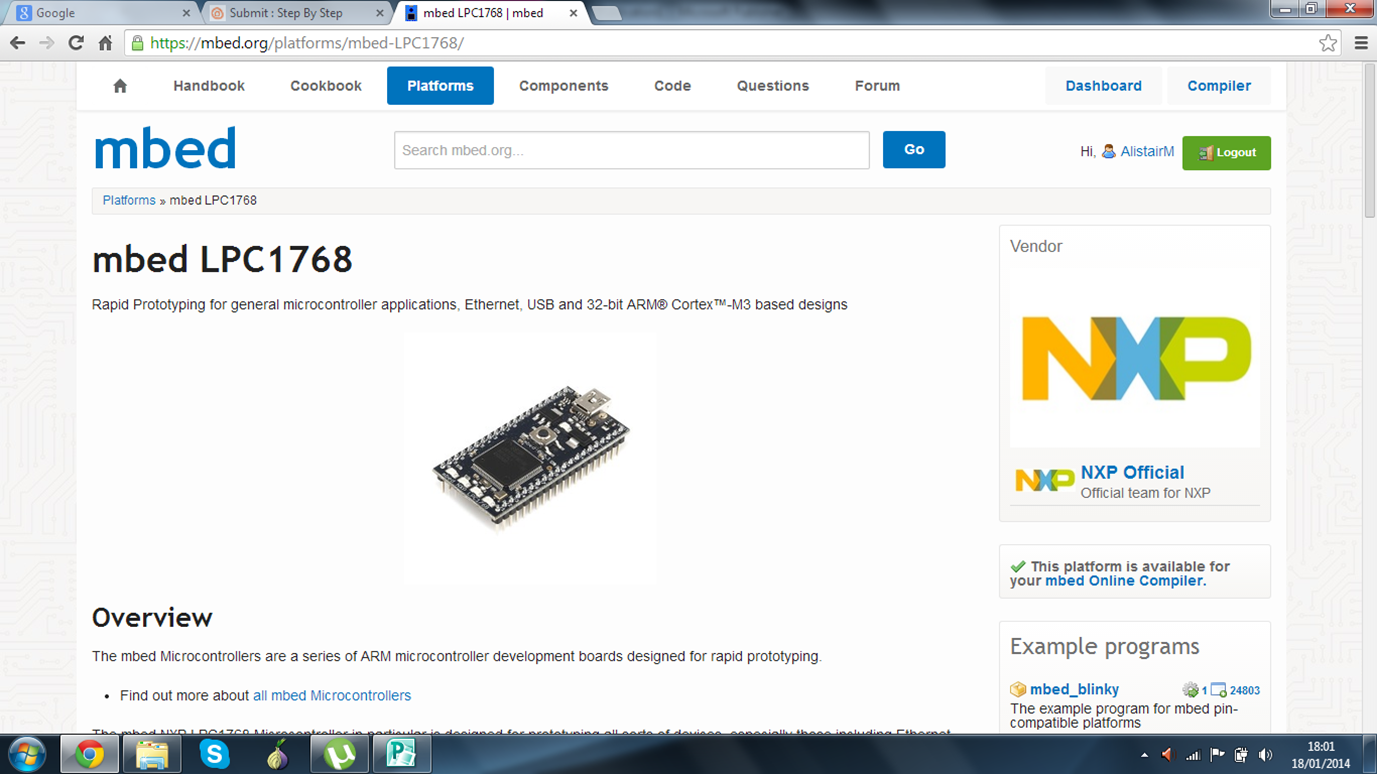The image size is (1377, 774).
Task: Open the all mbed Microcontrollers link
Action: tap(331, 695)
